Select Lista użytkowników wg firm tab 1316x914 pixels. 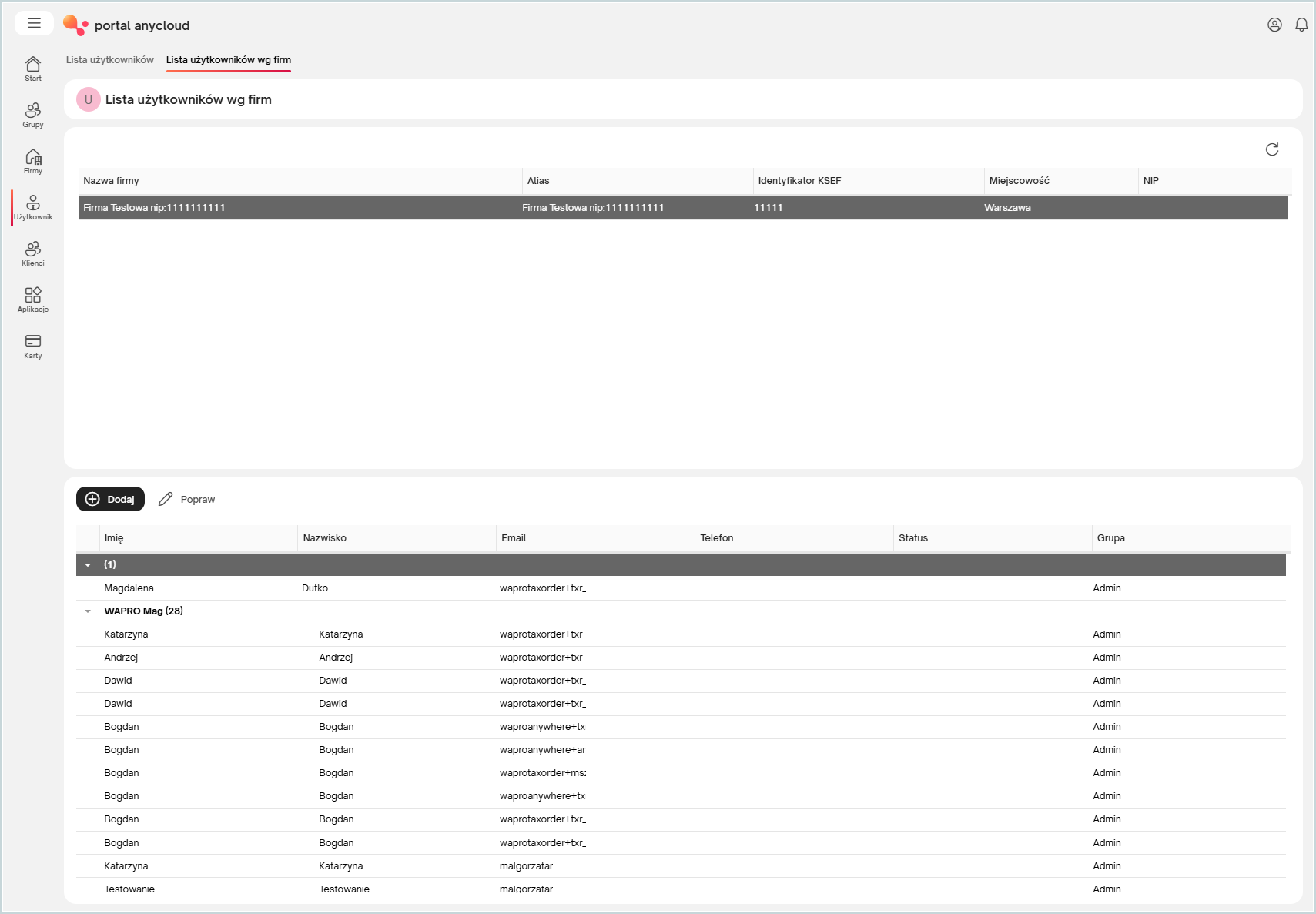pos(229,60)
